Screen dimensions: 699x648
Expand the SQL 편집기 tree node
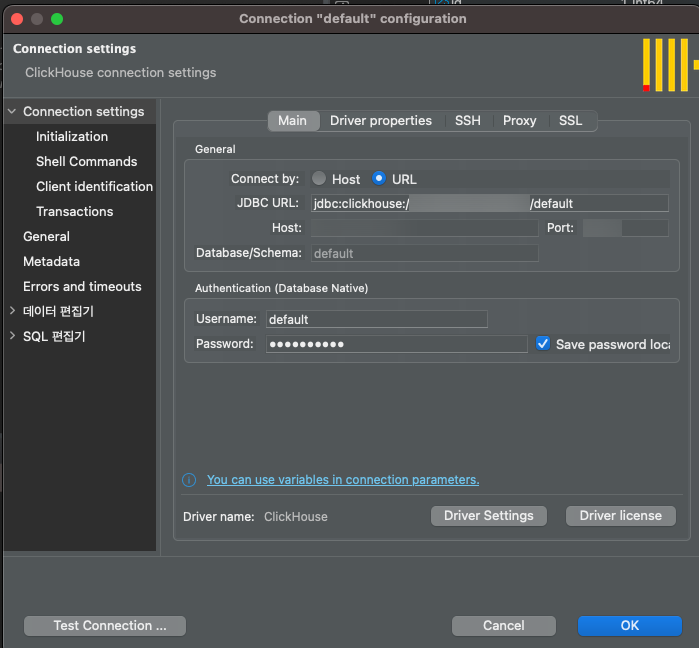click(12, 337)
